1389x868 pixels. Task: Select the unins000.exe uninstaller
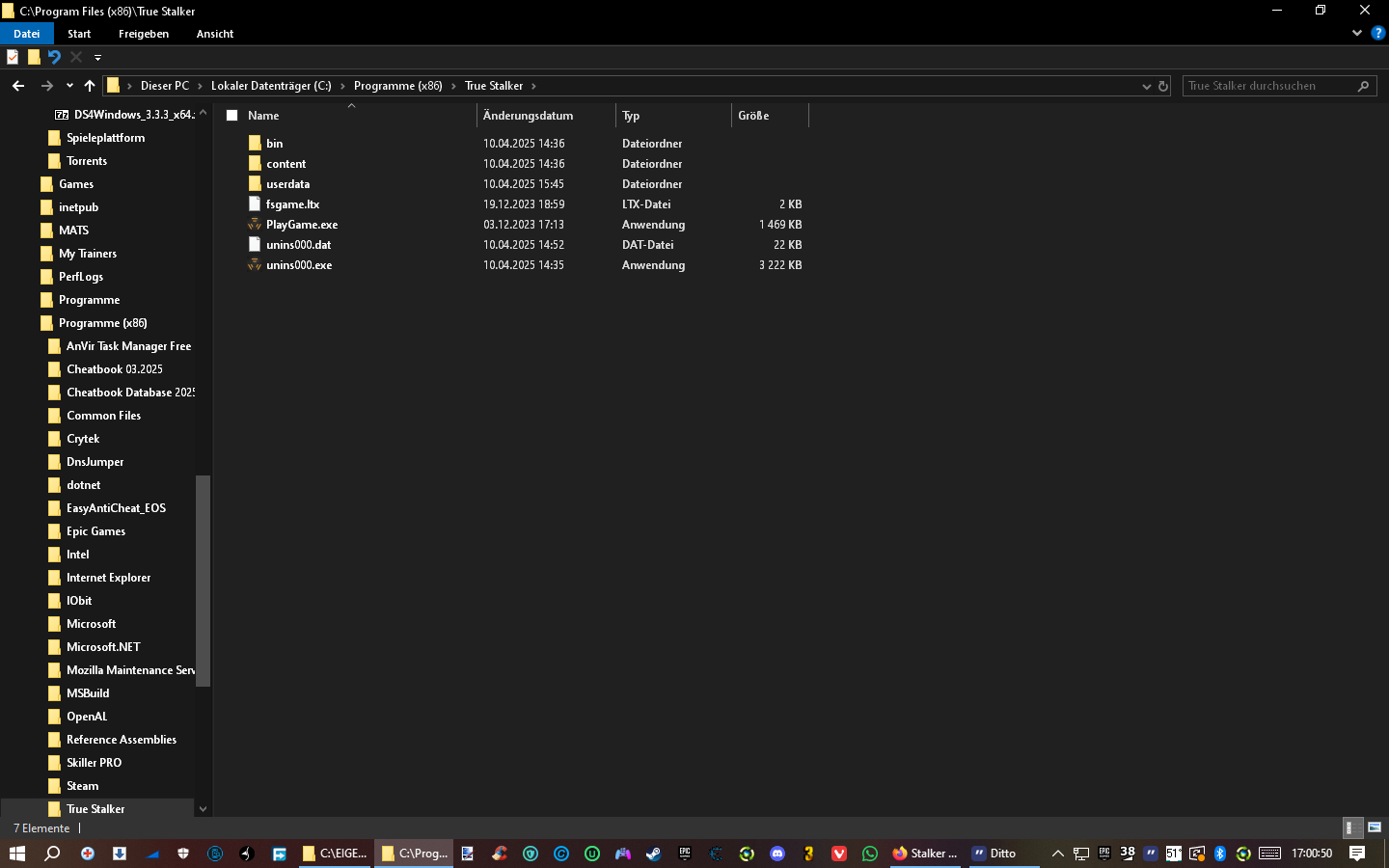coord(299,265)
